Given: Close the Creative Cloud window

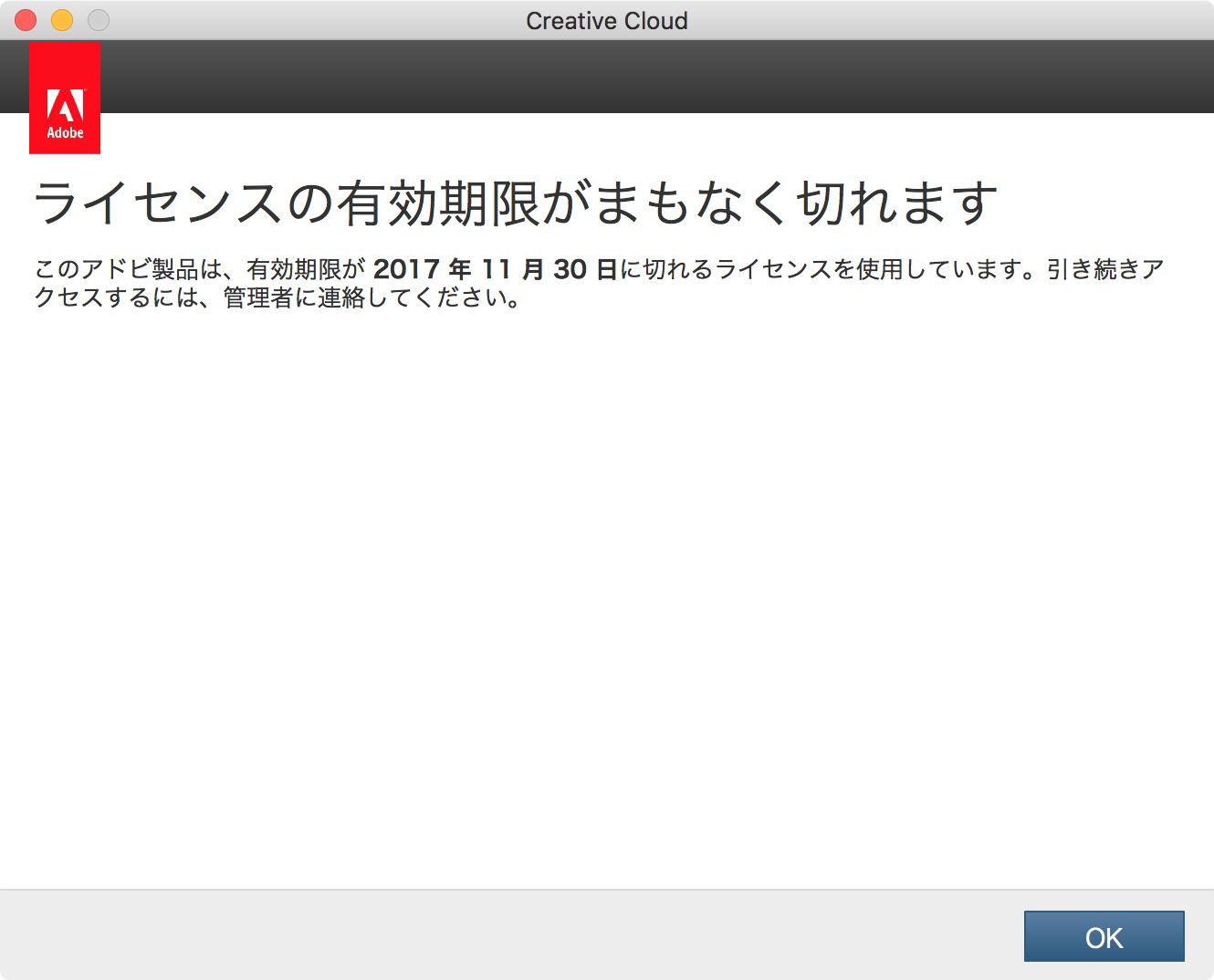Looking at the screenshot, I should point(26,20).
